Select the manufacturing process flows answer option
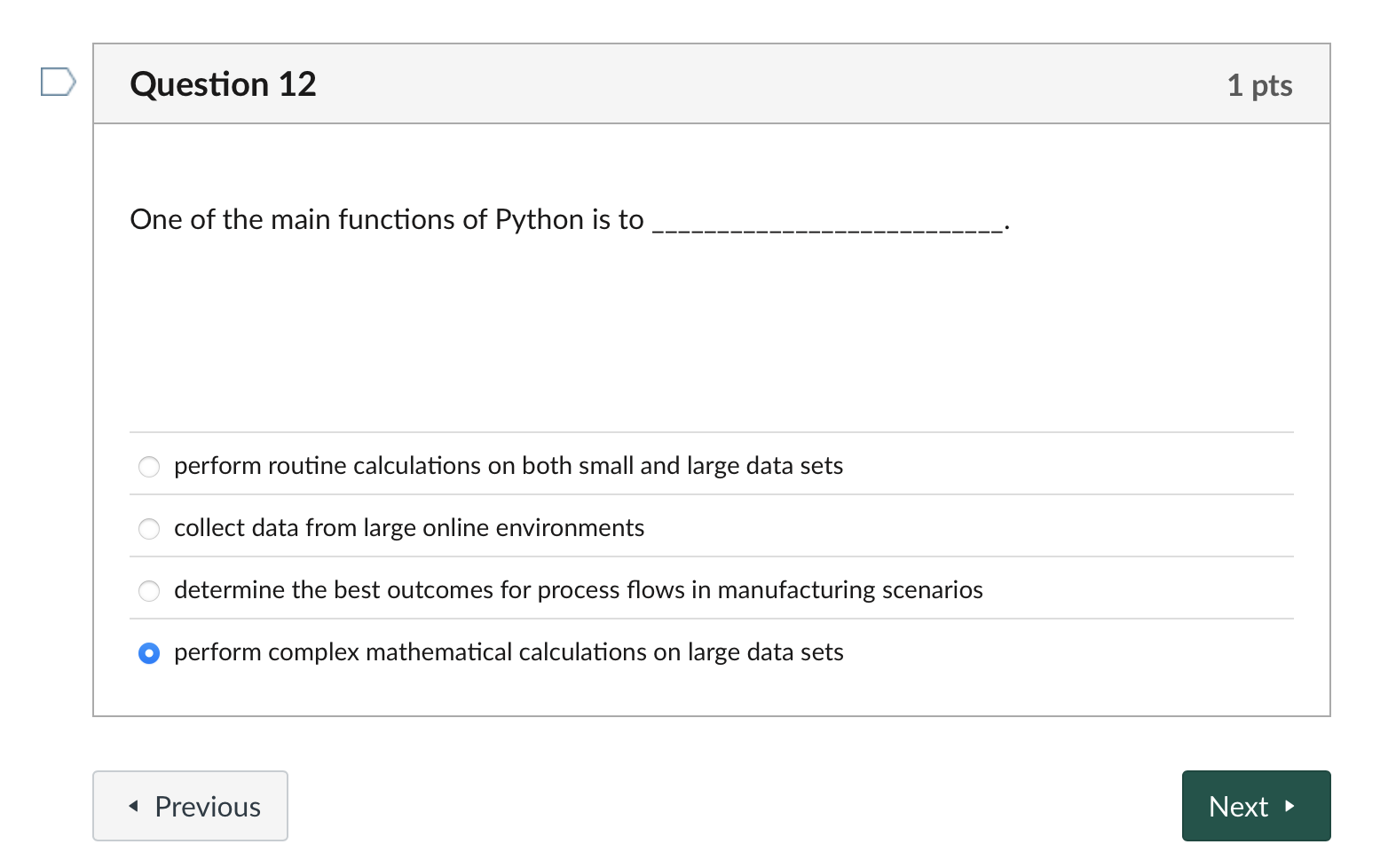Image resolution: width=1388 pixels, height=868 pixels. (148, 590)
